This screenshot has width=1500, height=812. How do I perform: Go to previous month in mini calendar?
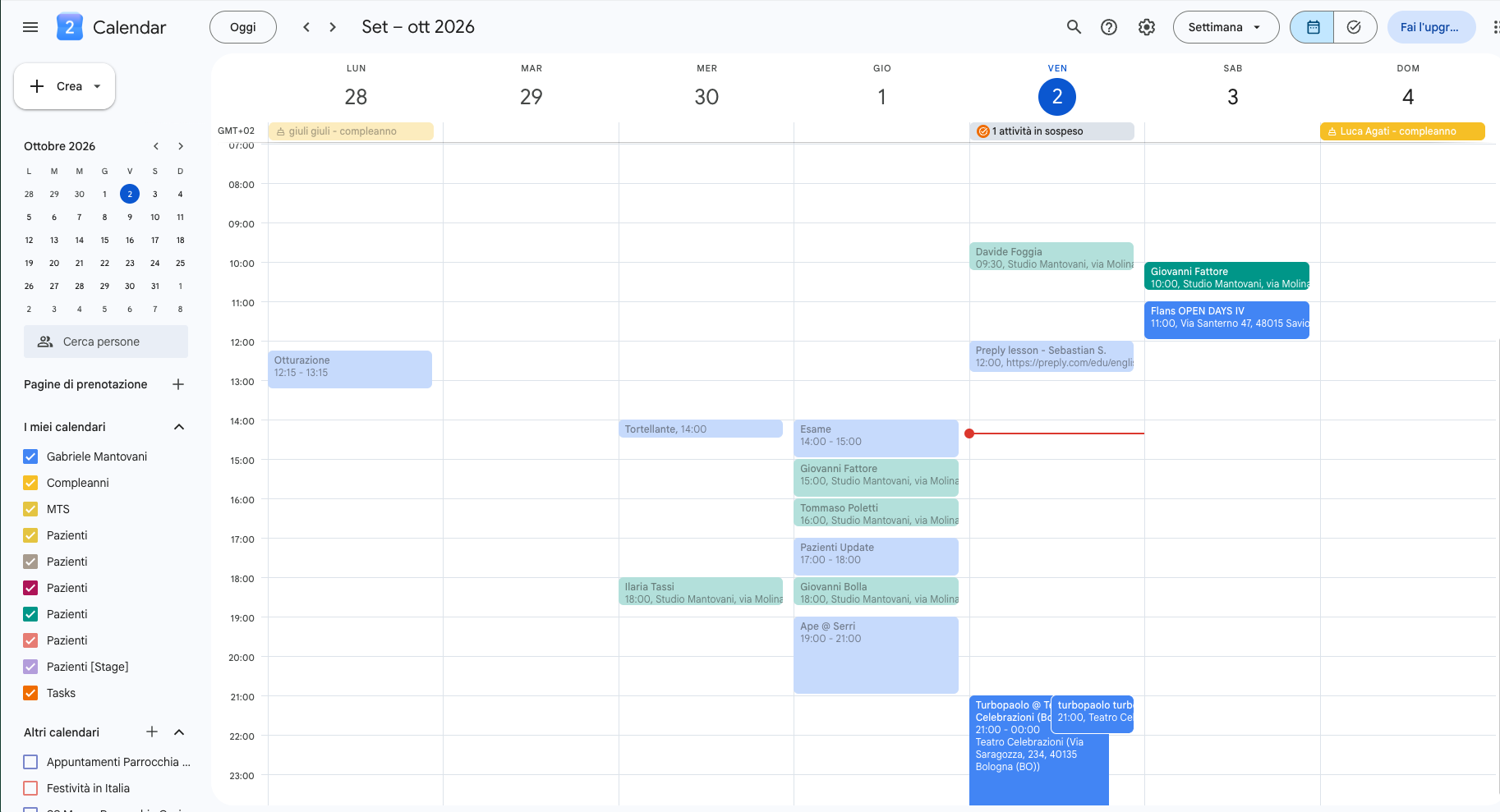156,146
